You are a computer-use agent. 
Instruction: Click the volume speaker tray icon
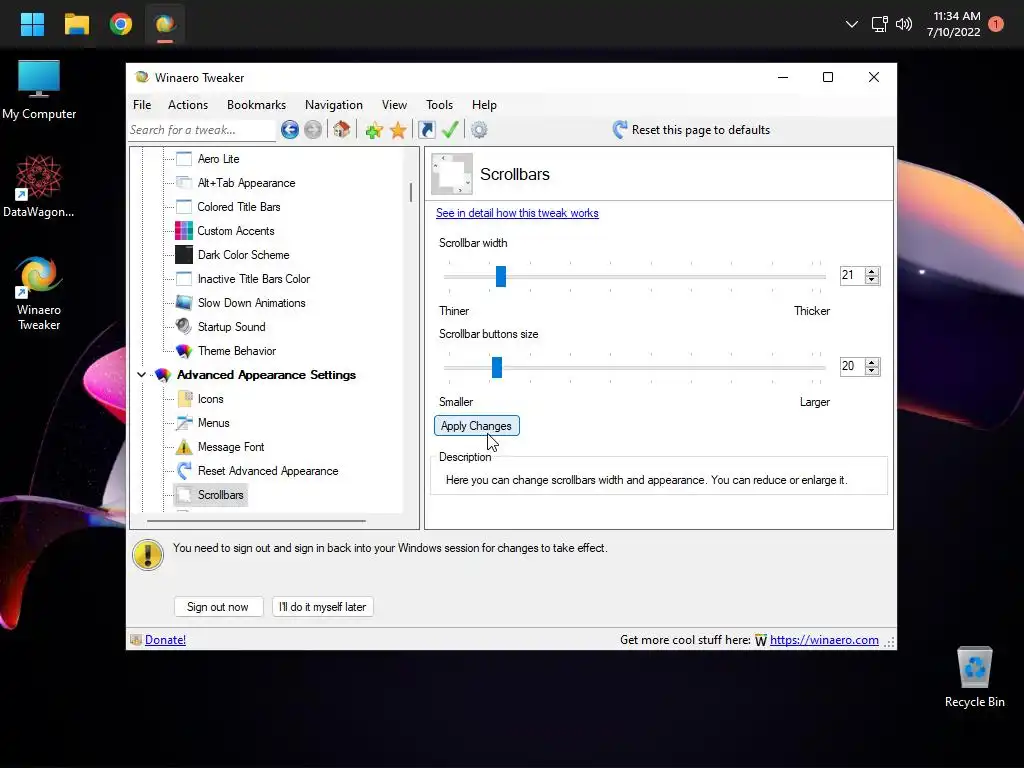point(904,24)
